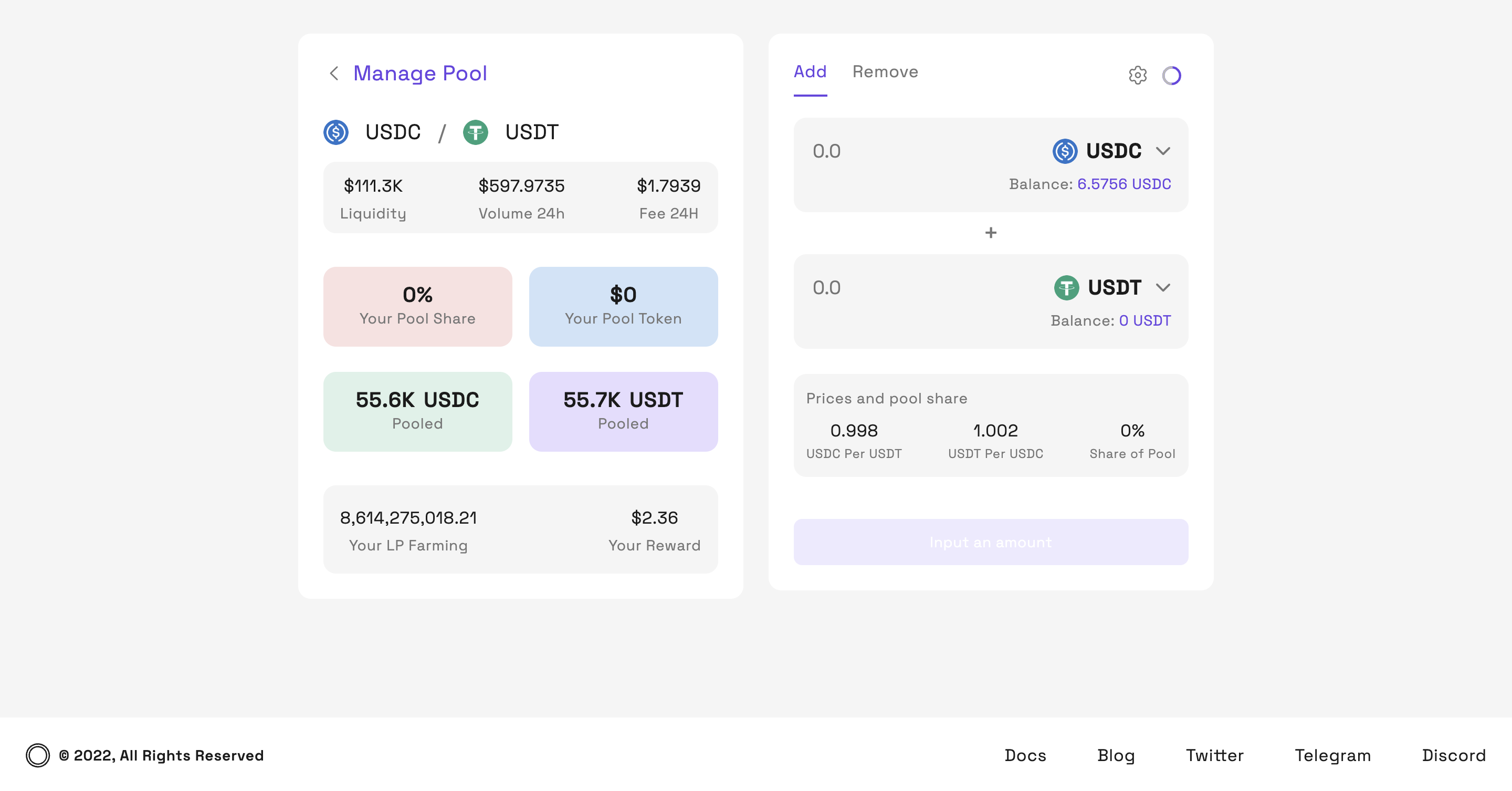Expand the USDC token selector chevron
1512x791 pixels.
[x=1163, y=151]
